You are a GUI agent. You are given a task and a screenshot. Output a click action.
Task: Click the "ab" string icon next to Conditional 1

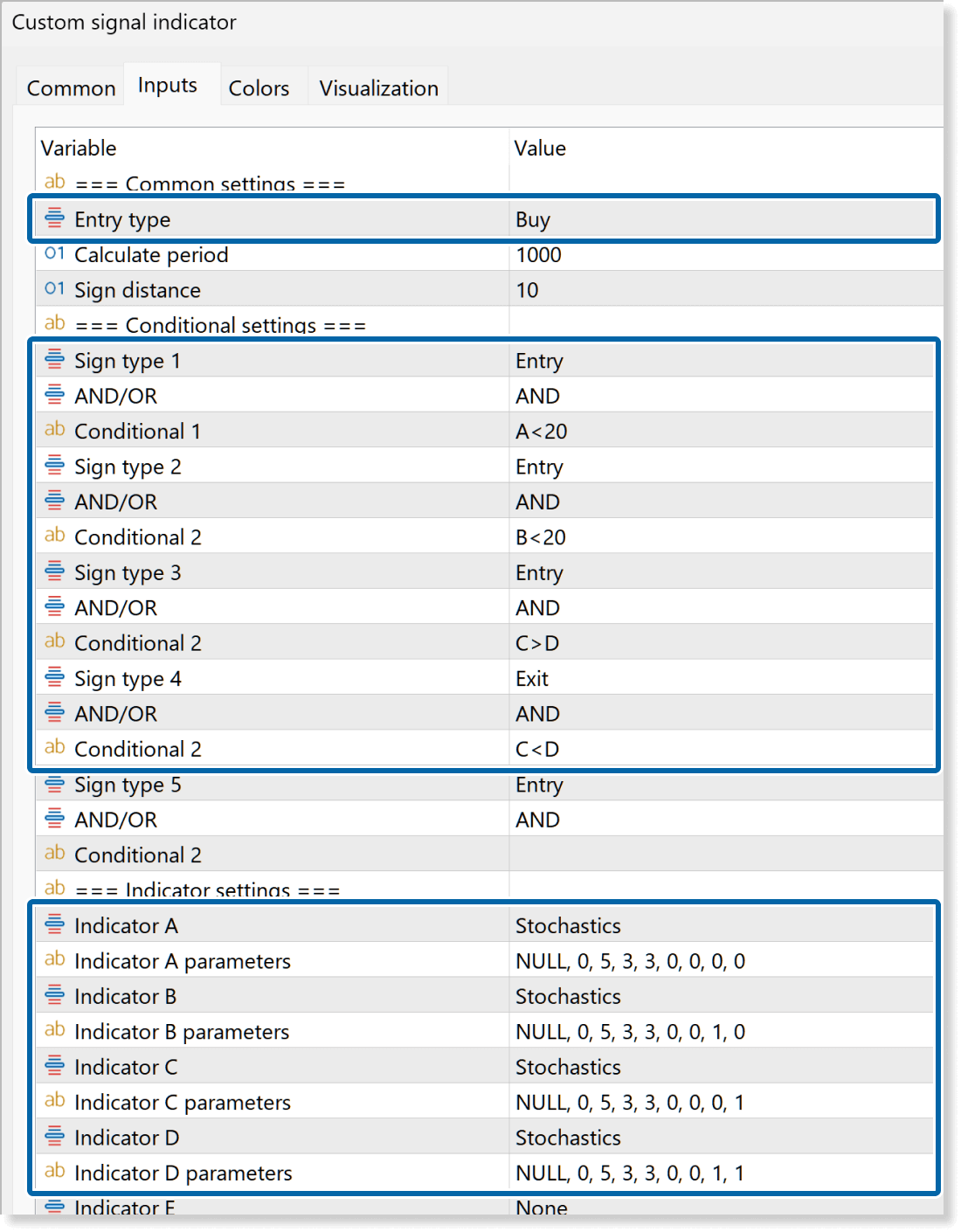(53, 430)
